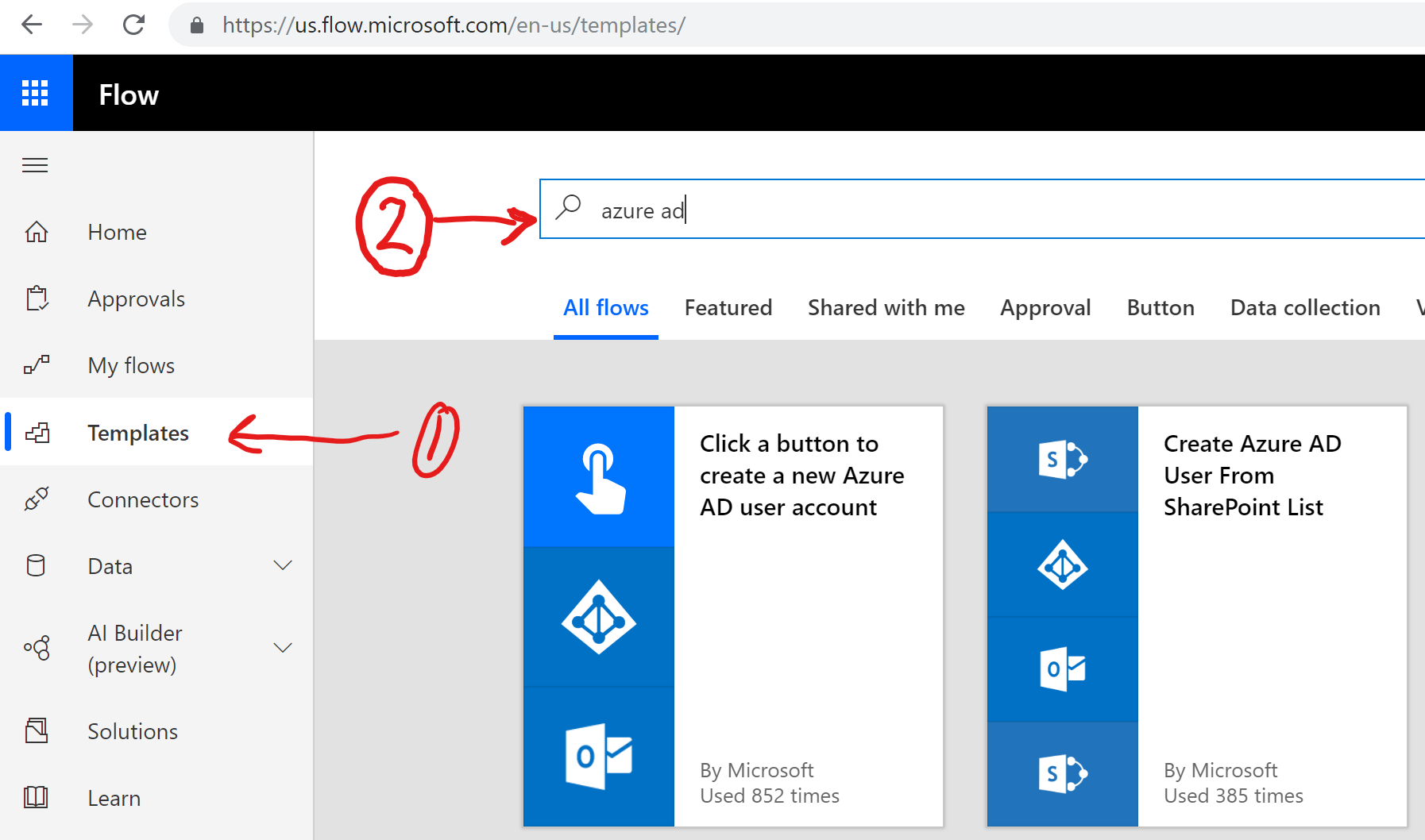Click the template search field
The width and height of the screenshot is (1425, 840).
click(x=982, y=209)
